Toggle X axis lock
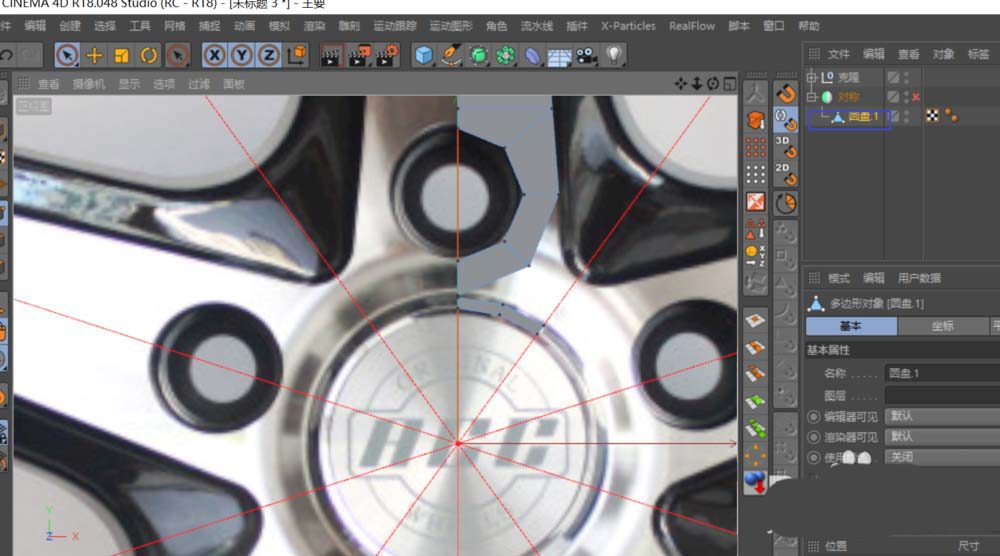 coord(214,55)
